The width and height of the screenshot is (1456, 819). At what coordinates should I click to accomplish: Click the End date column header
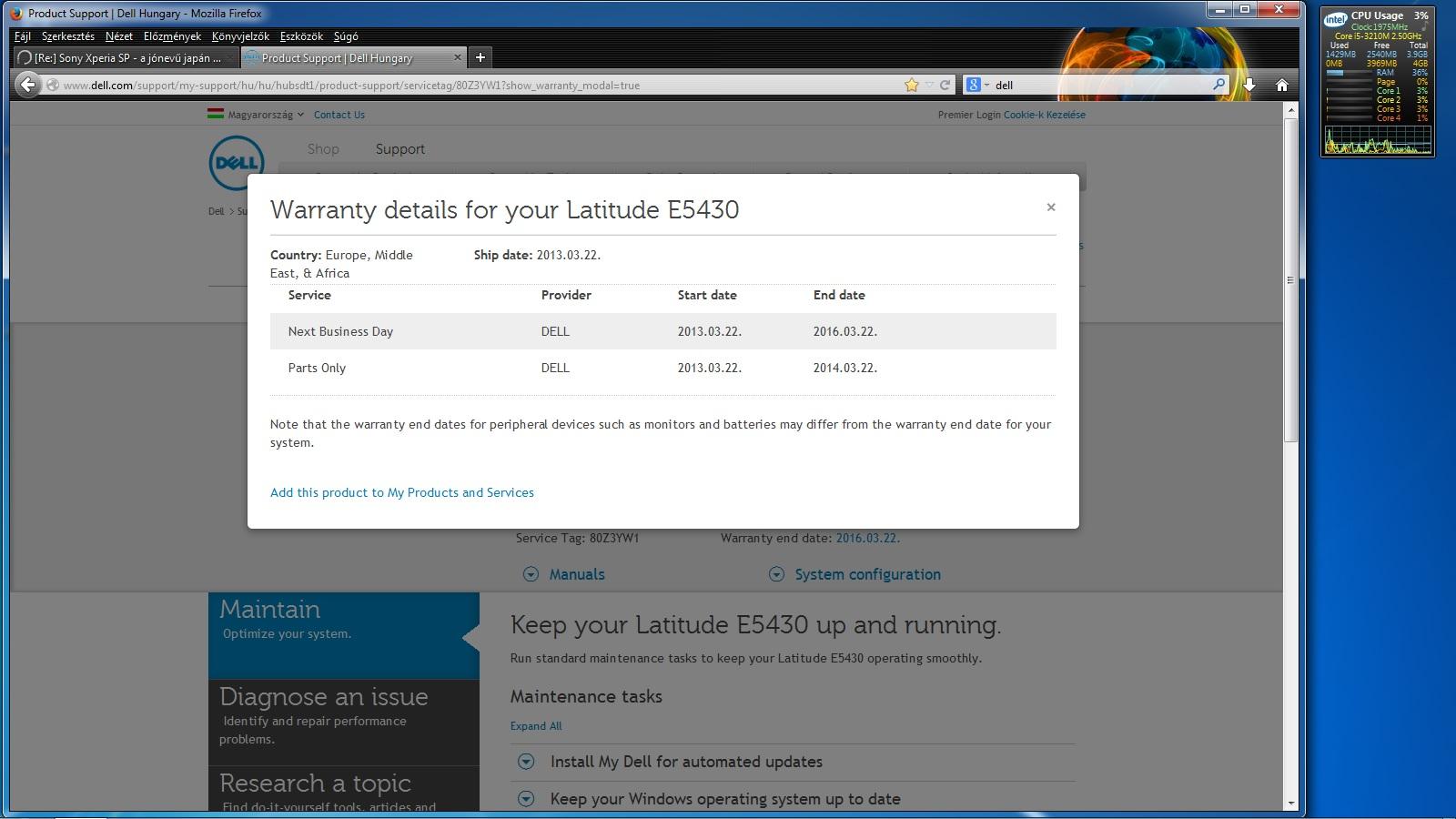coord(839,295)
